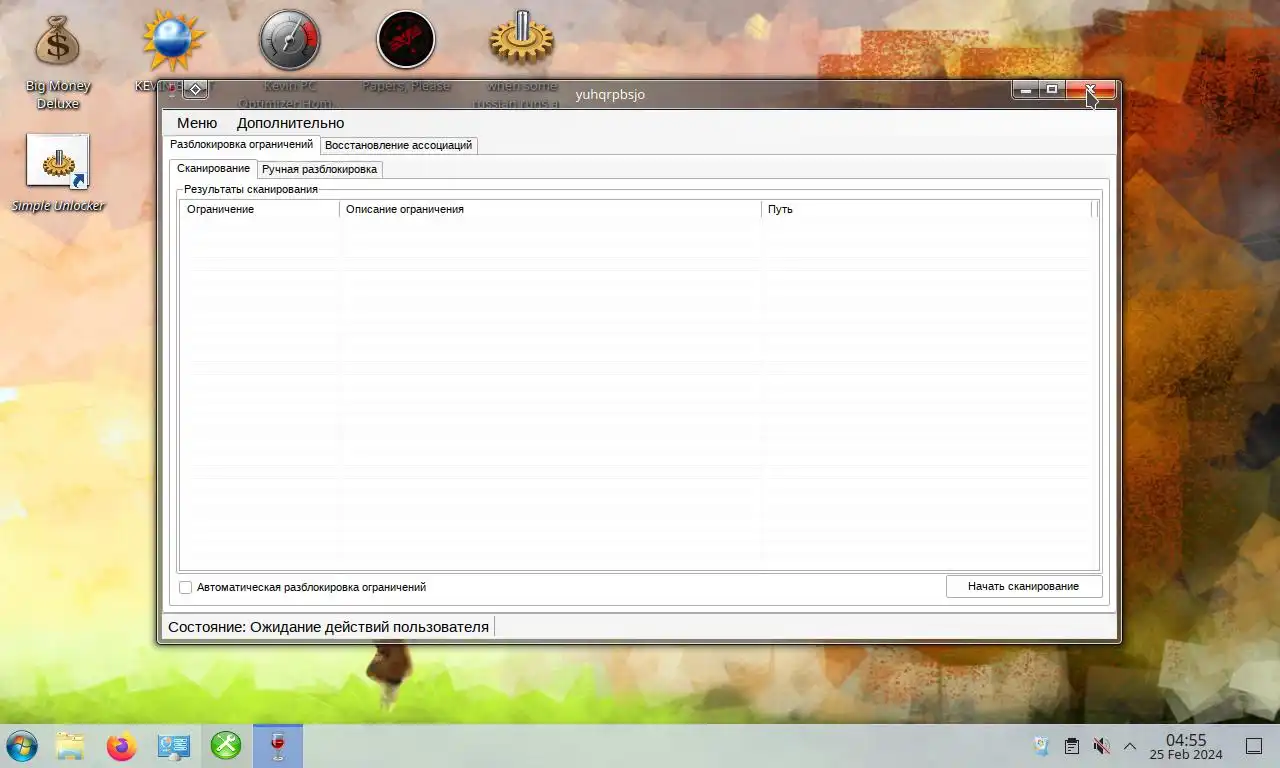Image resolution: width=1280 pixels, height=768 pixels.
Task: Click the yuhqrpbsjo window title
Action: (610, 94)
